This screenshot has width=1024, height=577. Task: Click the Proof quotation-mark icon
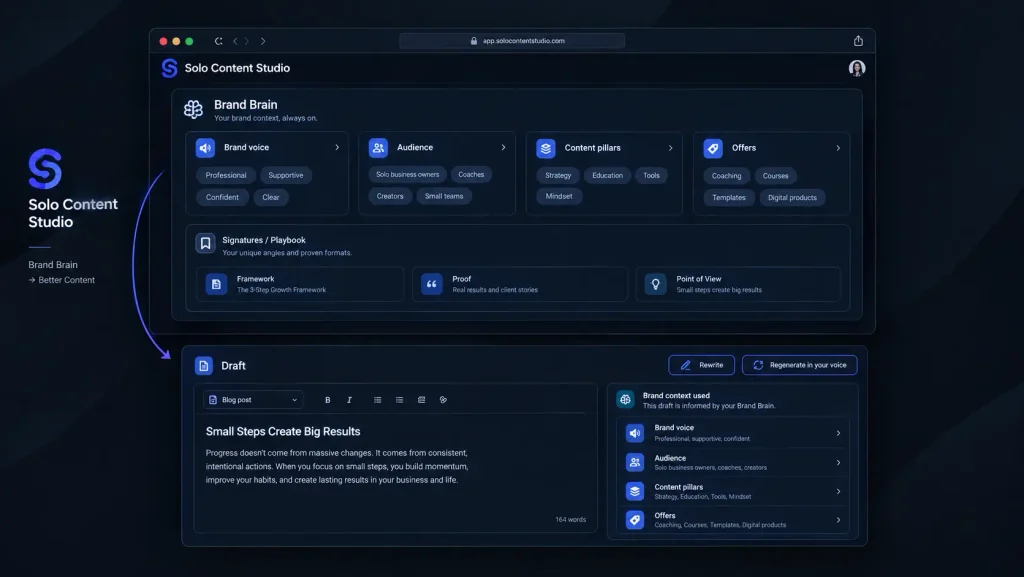pos(432,284)
